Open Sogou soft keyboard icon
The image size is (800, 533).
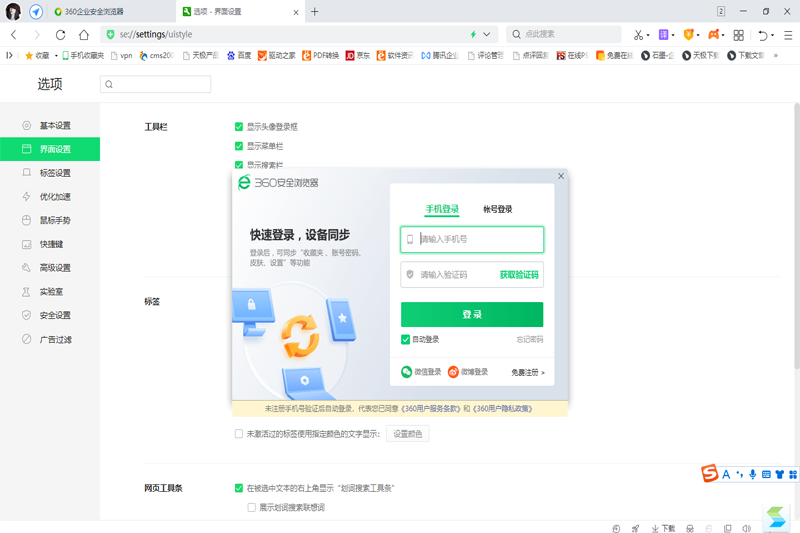tap(766, 474)
